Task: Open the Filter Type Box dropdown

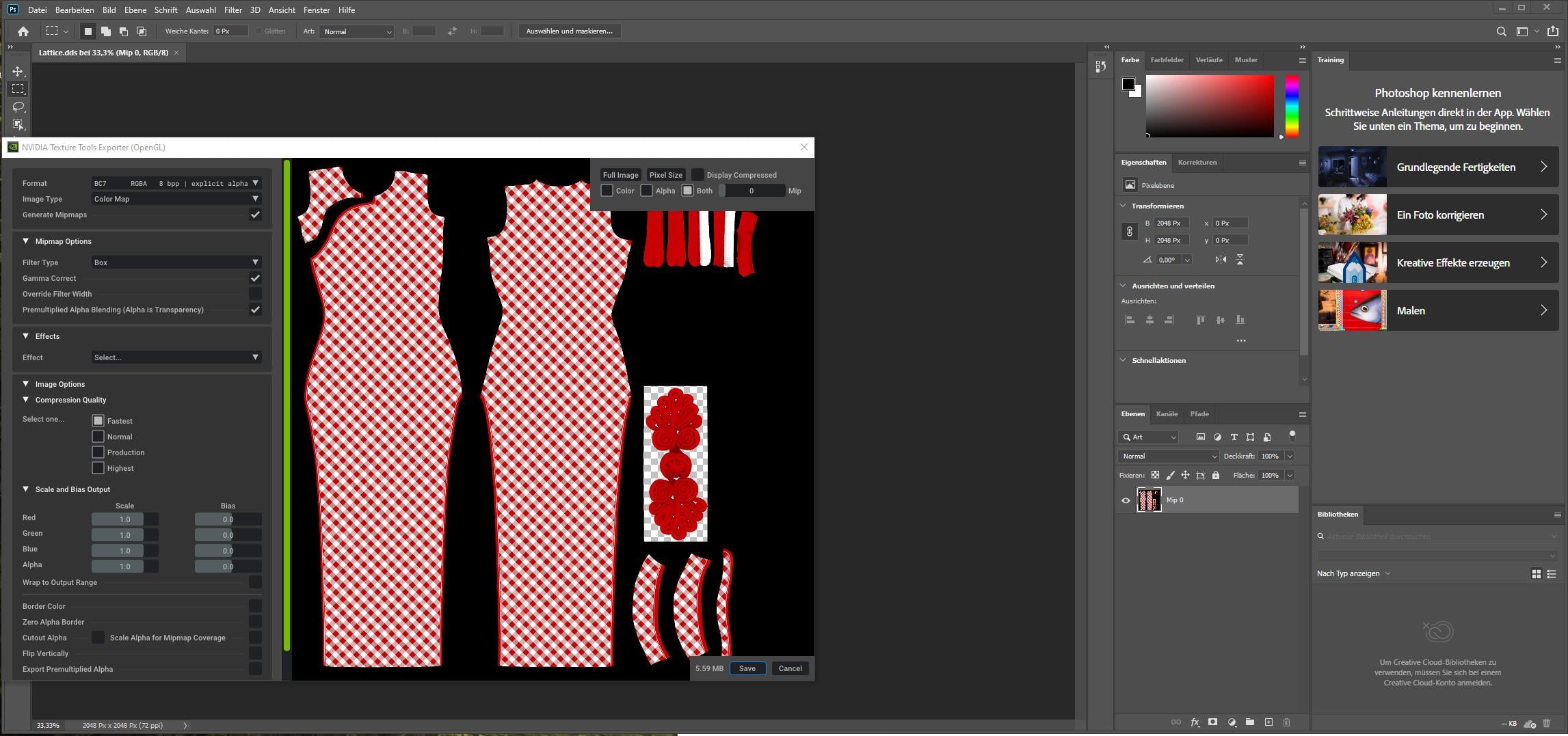Action: [176, 262]
